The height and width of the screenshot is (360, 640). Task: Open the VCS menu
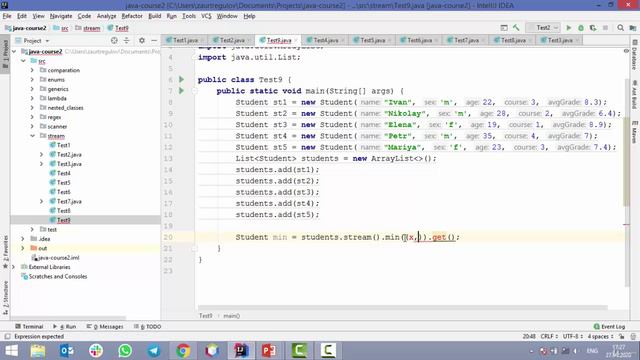pyautogui.click(x=206, y=16)
